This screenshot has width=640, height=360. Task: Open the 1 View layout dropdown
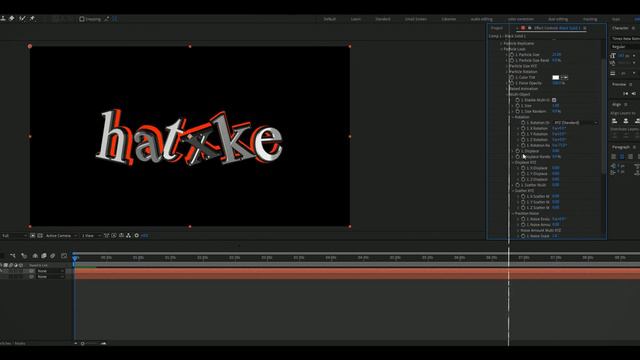pos(91,236)
